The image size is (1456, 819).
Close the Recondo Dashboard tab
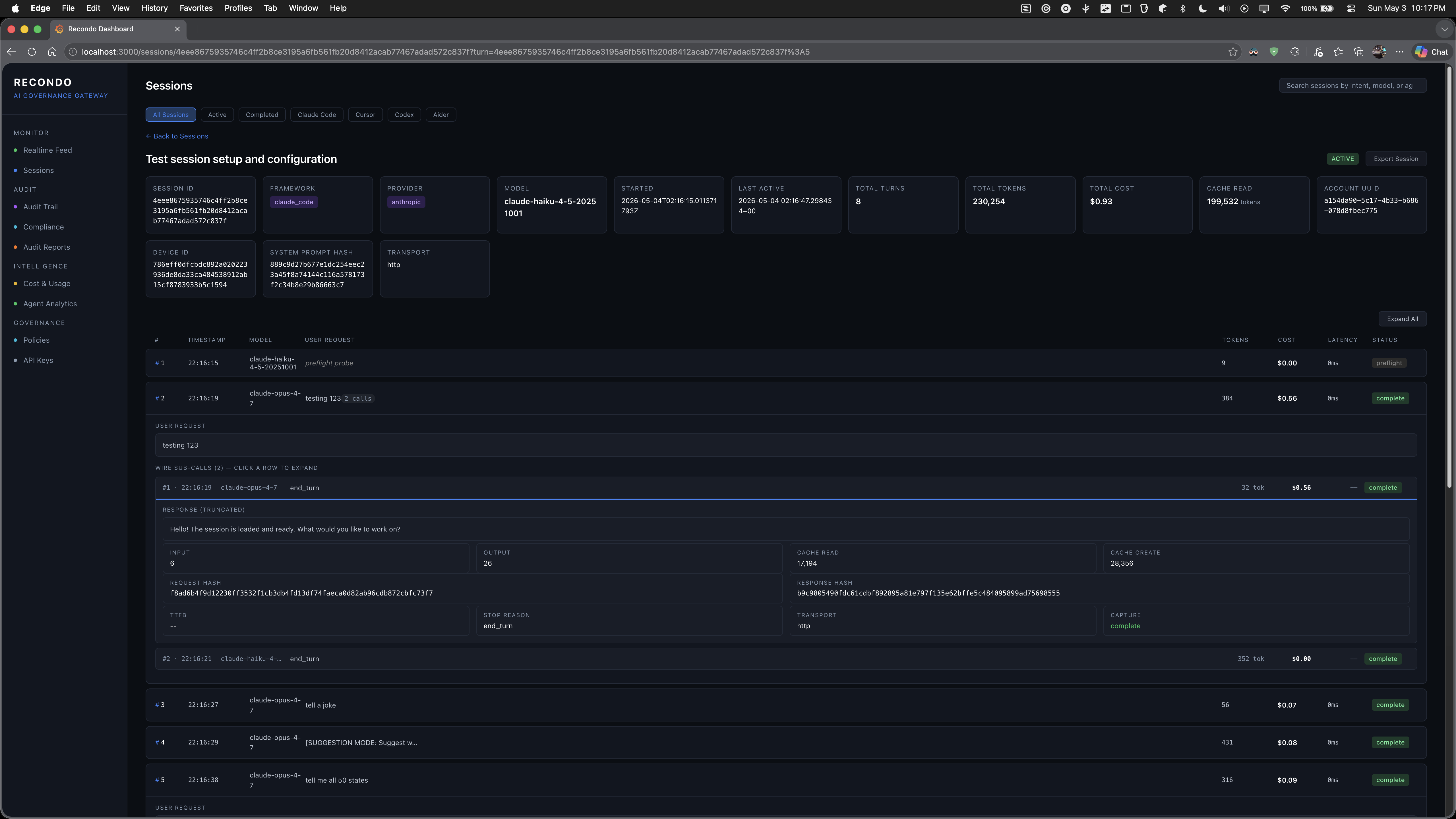tap(177, 29)
